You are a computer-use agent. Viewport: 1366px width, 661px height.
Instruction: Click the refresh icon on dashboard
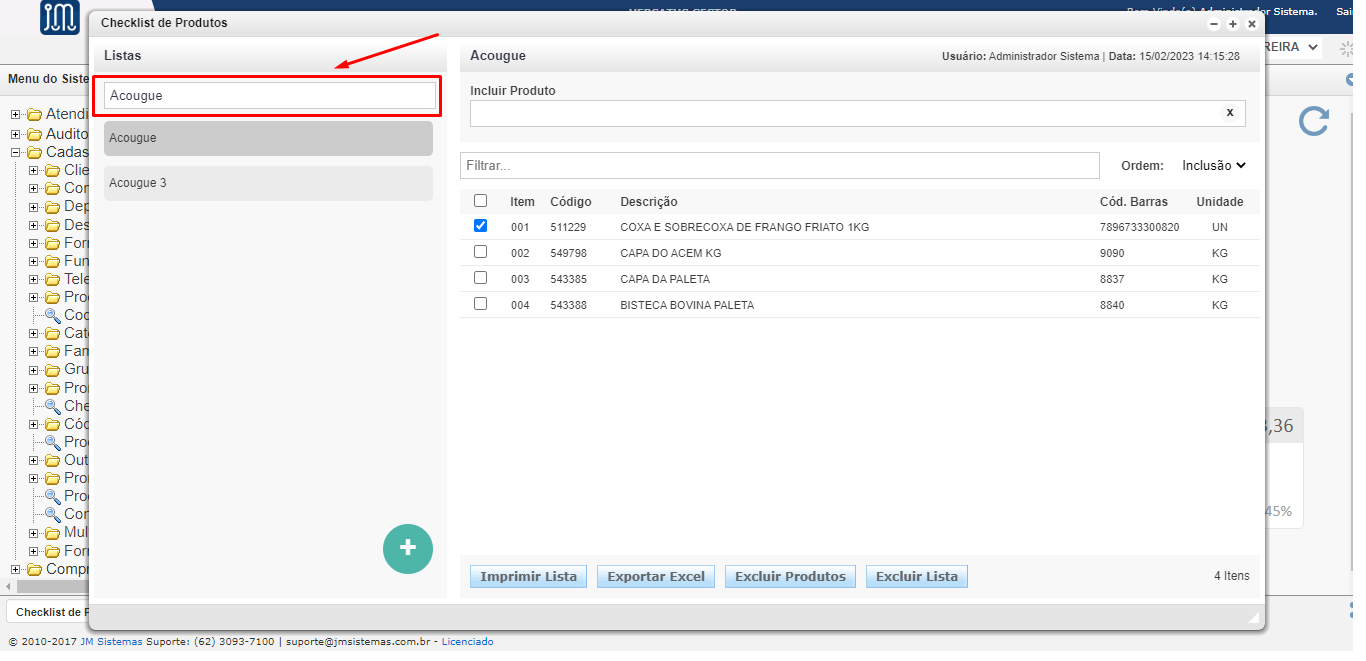1313,121
